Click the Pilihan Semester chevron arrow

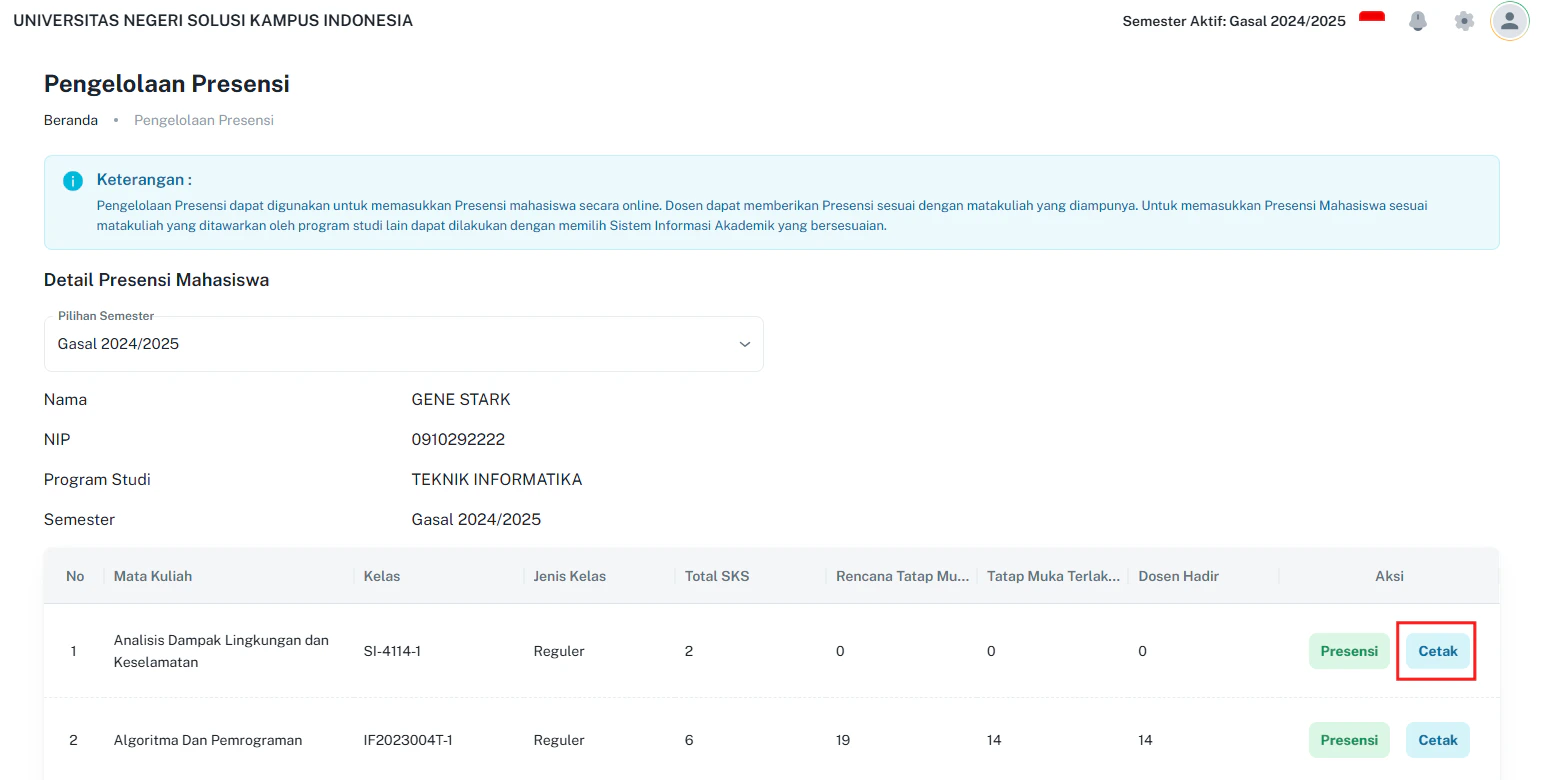(744, 344)
